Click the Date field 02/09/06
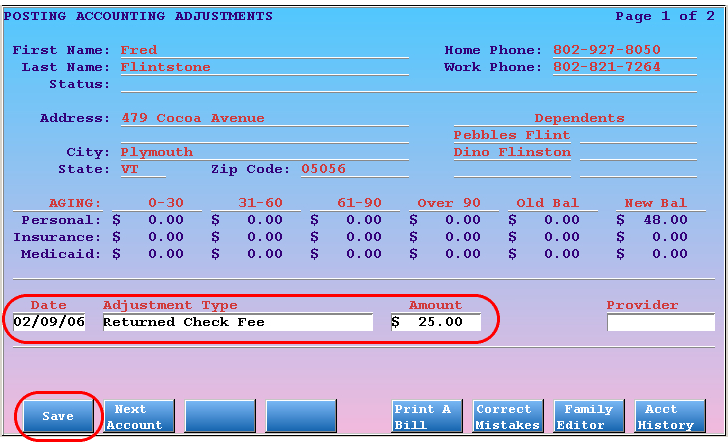This screenshot has height=442, width=728. coord(49,322)
